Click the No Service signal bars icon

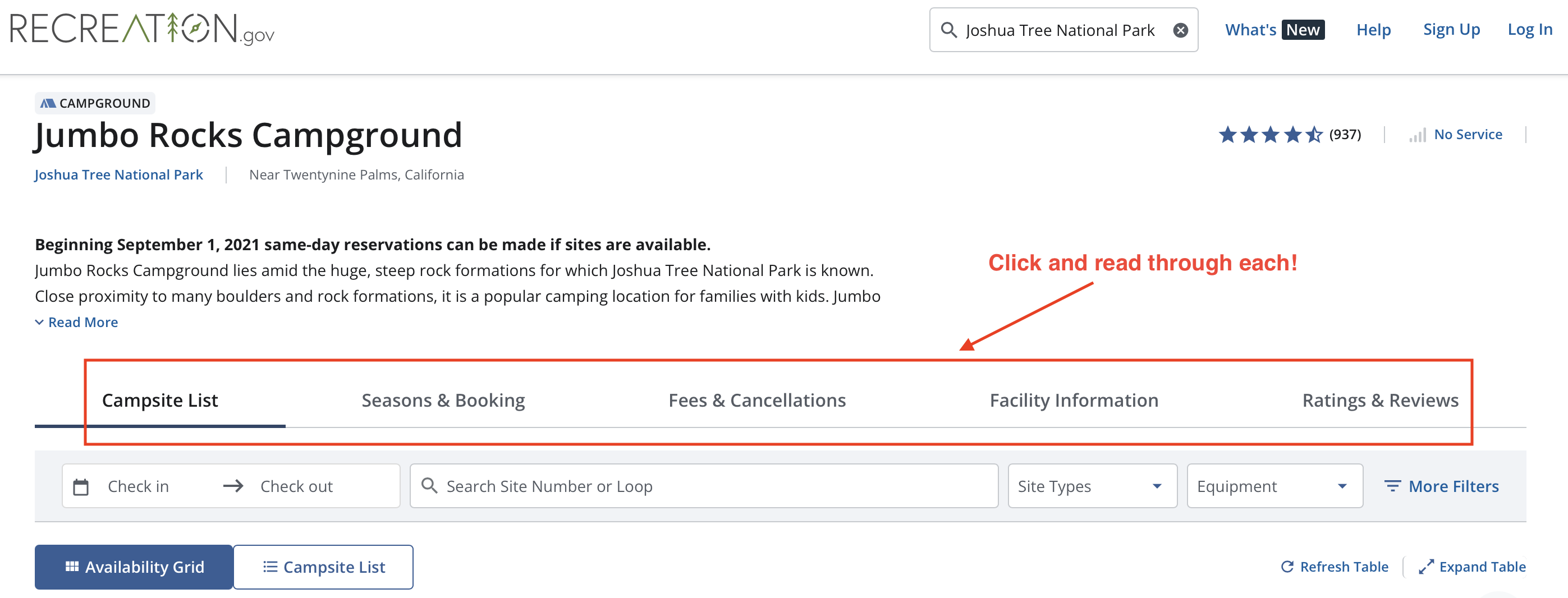(1418, 135)
